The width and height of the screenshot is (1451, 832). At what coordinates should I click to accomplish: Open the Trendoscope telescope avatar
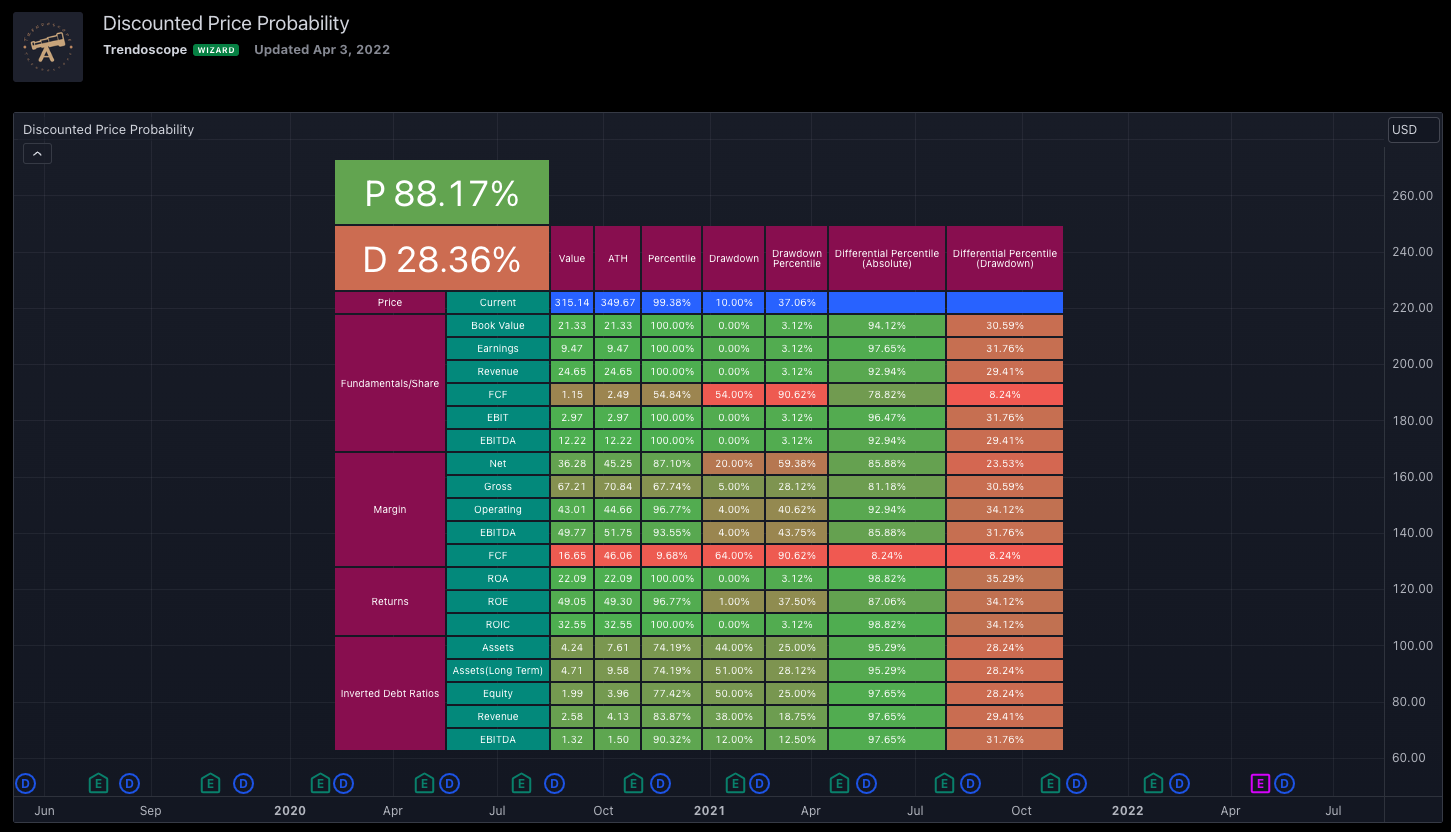pos(48,47)
